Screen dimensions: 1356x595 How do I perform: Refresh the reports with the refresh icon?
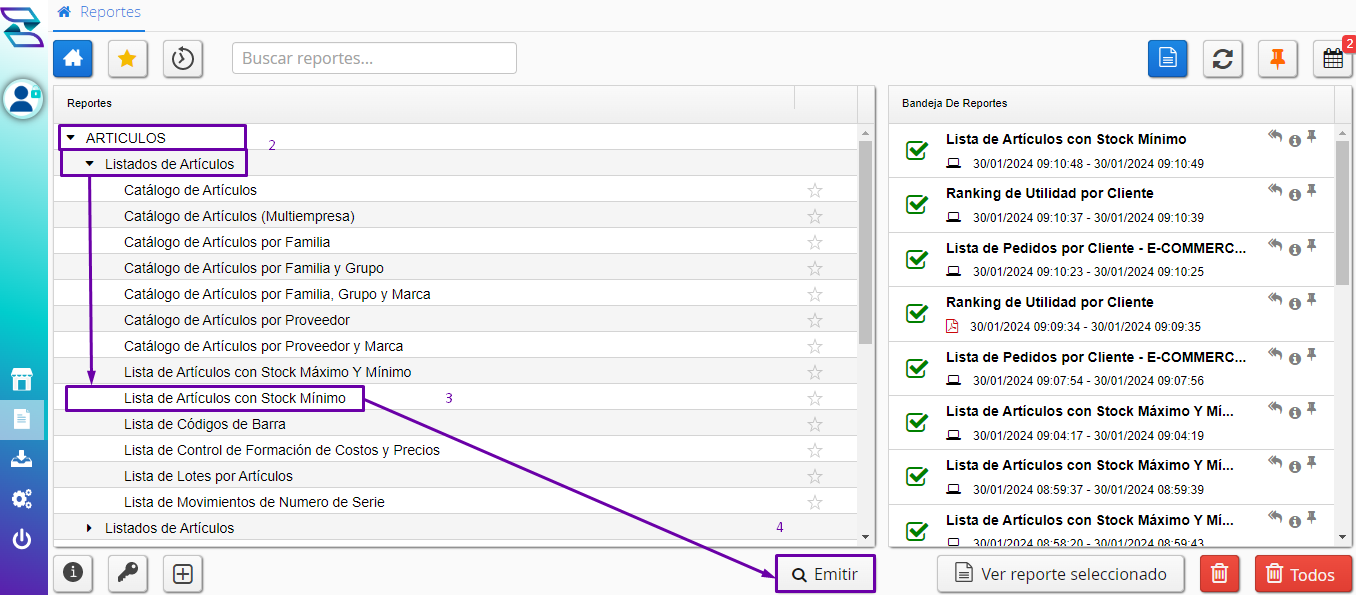tap(1222, 59)
